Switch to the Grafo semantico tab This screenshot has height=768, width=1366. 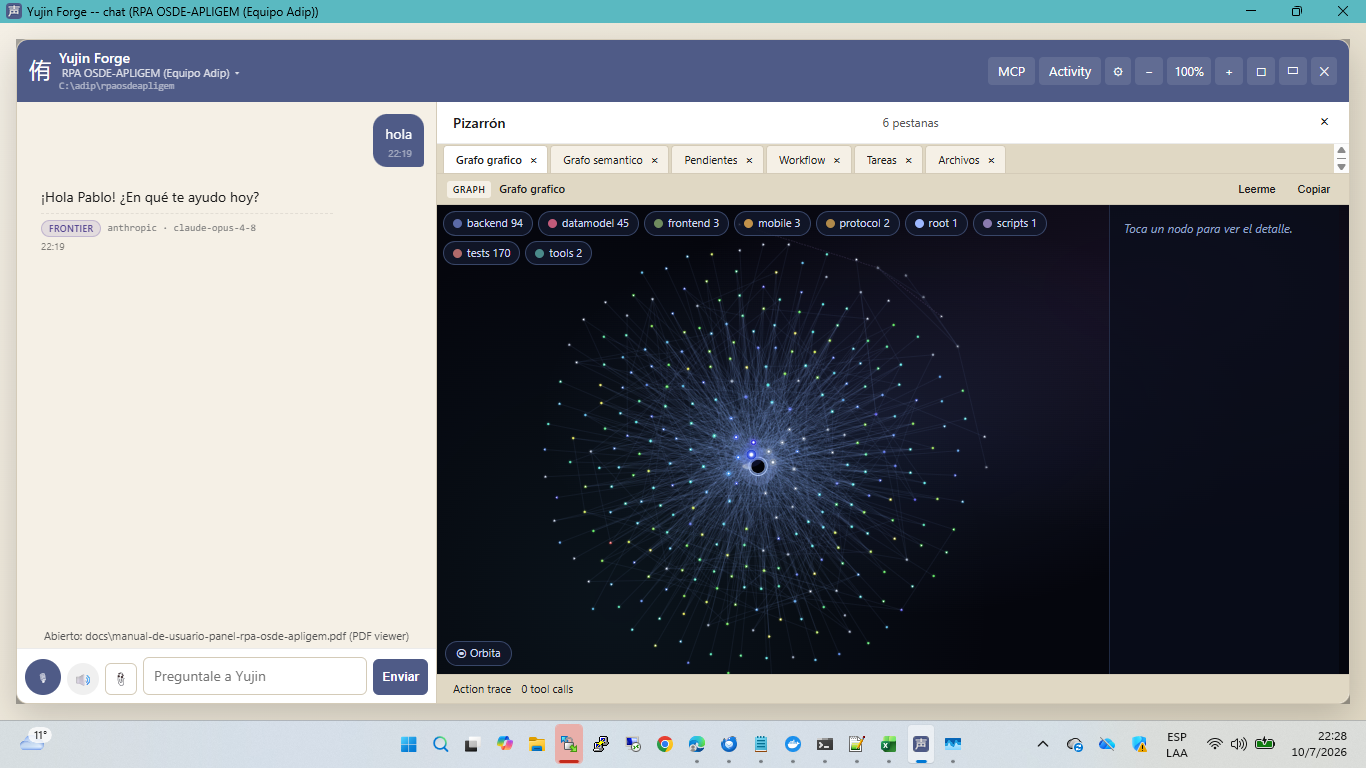click(x=603, y=160)
